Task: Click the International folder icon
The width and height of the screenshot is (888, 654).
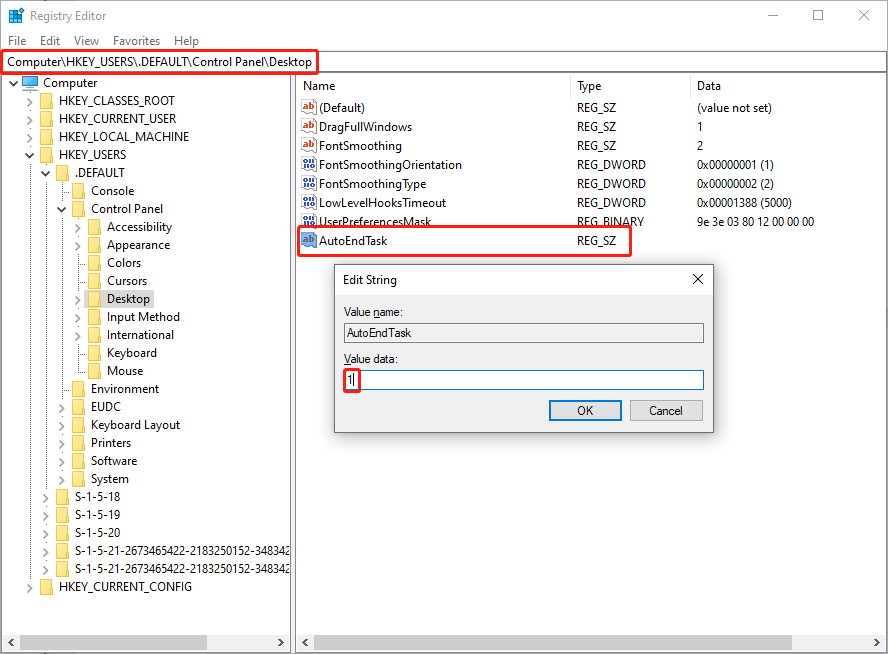Action: point(95,335)
